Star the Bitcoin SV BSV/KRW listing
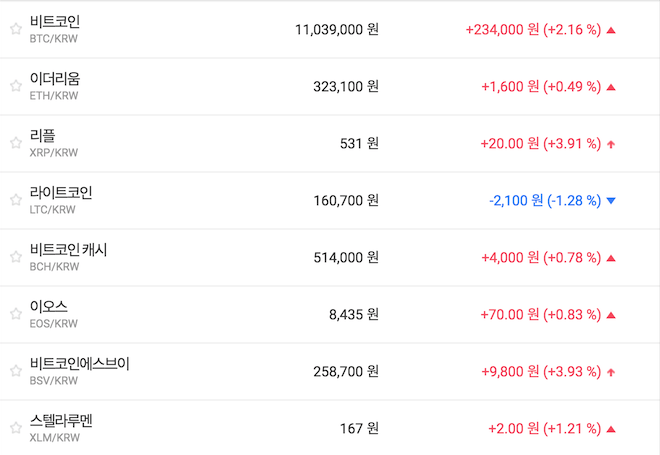The image size is (660, 455). (15, 372)
